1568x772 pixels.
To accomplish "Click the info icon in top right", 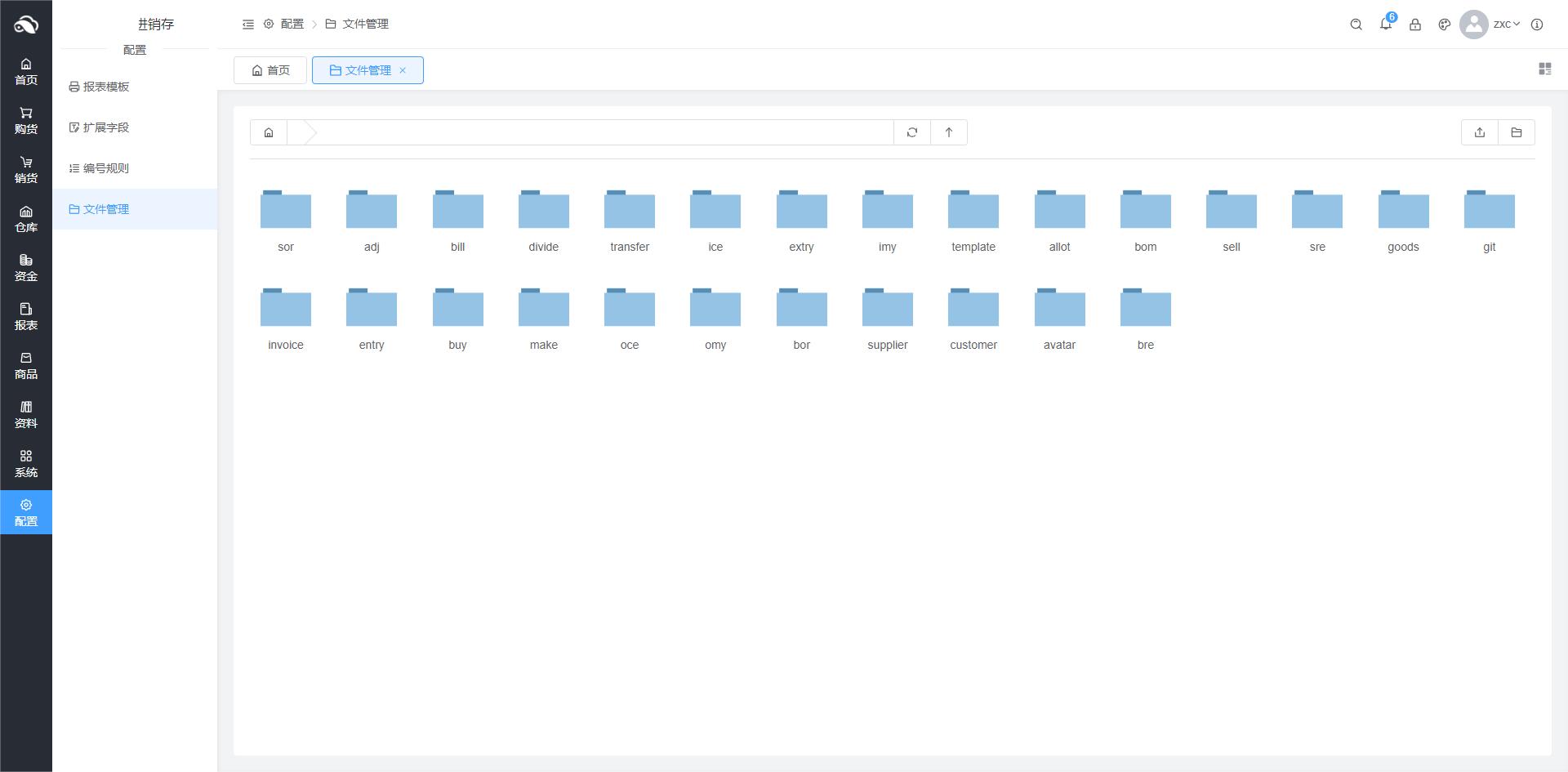I will tap(1537, 25).
